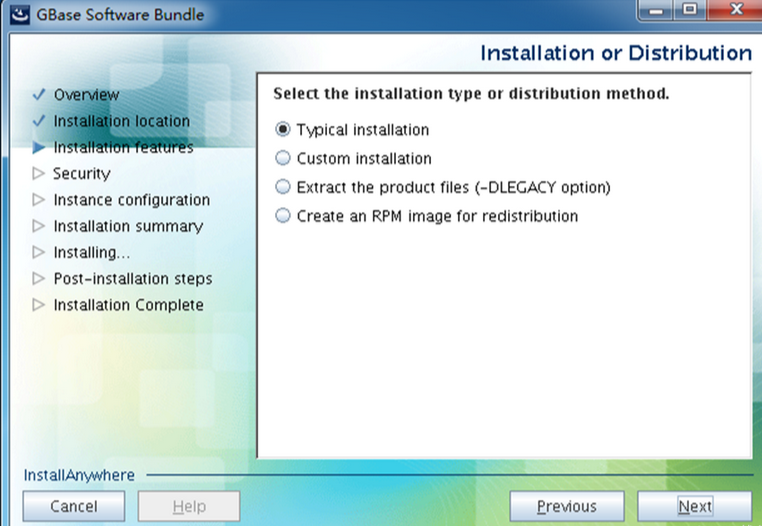This screenshot has height=526, width=762.
Task: Click the Installation summary step label
Action: point(128,226)
